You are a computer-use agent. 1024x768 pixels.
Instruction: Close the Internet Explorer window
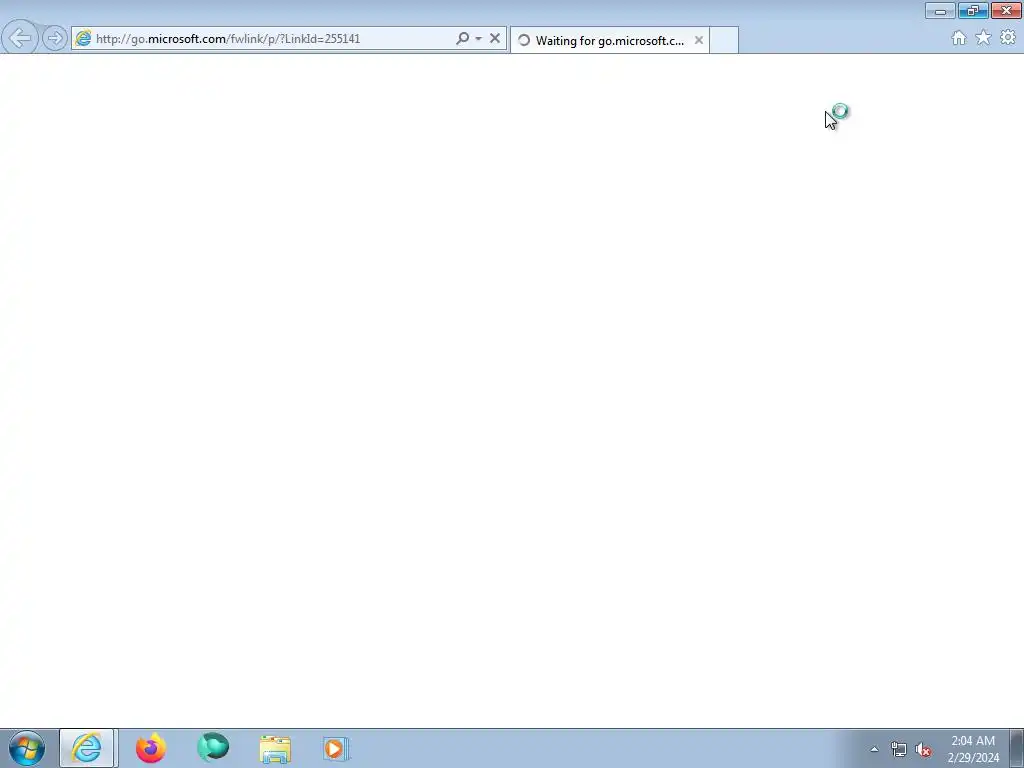[x=1006, y=10]
